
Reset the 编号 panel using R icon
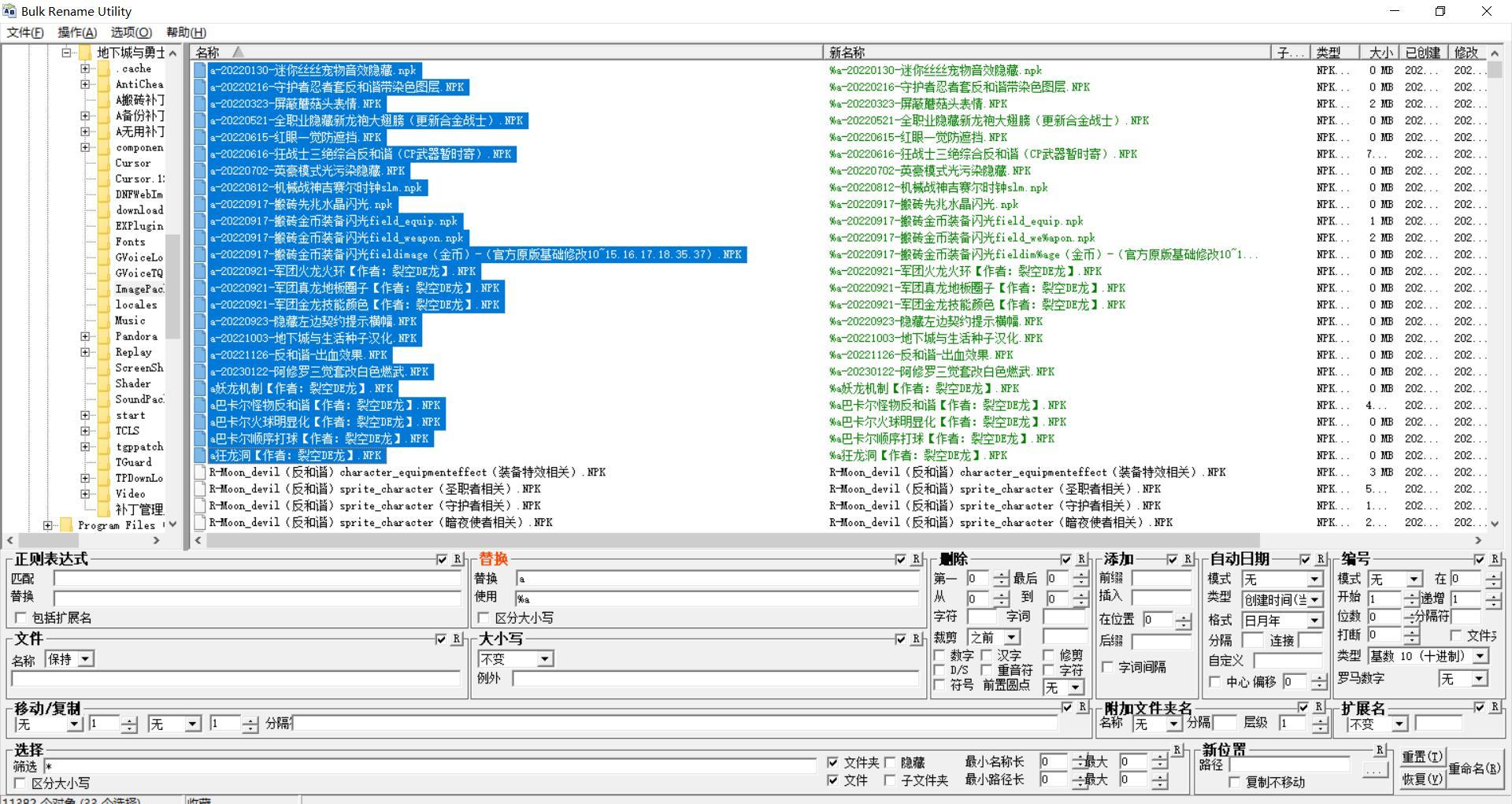click(x=1494, y=559)
